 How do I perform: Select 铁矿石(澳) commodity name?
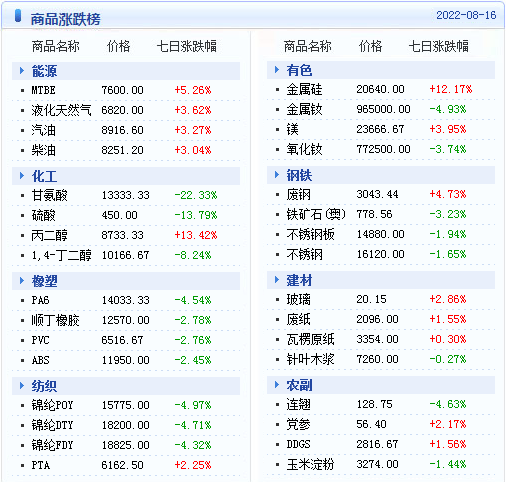316,214
